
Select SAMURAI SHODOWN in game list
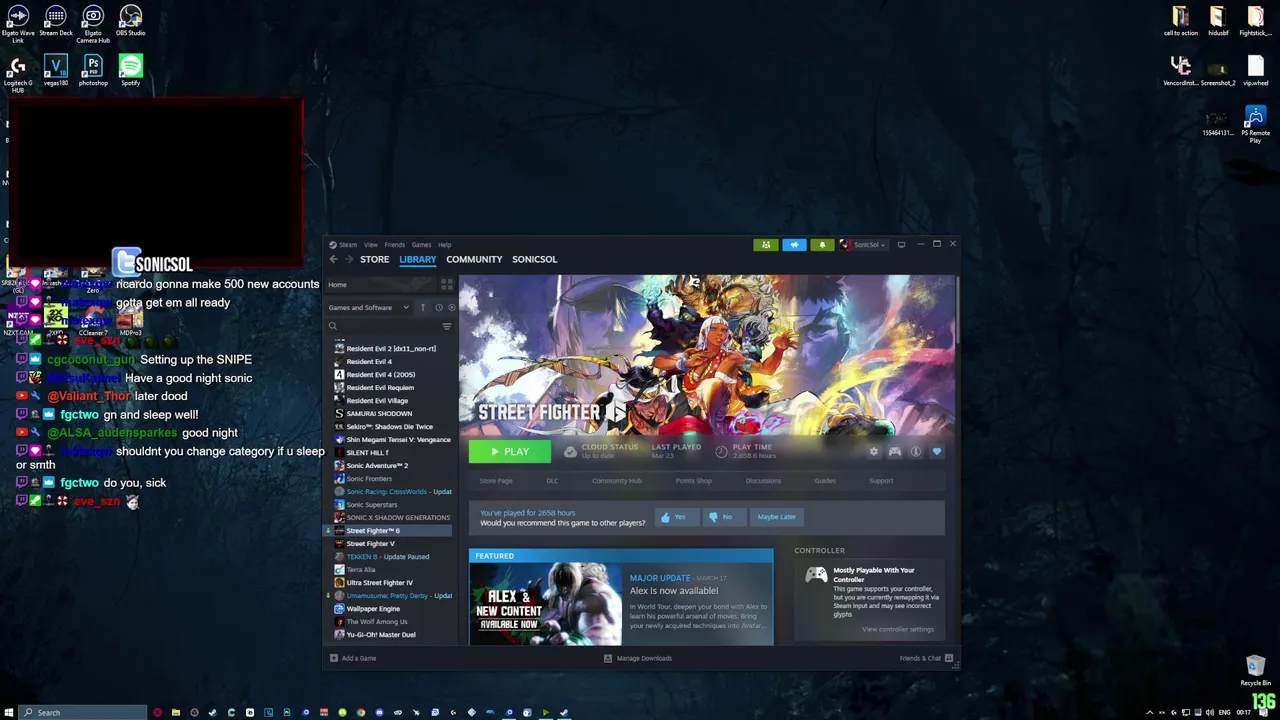point(379,414)
